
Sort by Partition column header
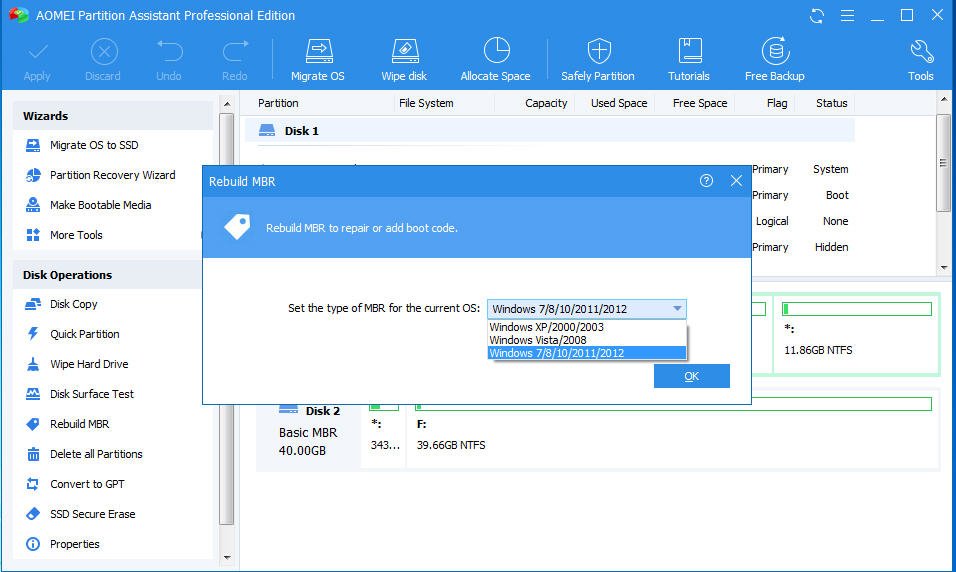point(278,103)
